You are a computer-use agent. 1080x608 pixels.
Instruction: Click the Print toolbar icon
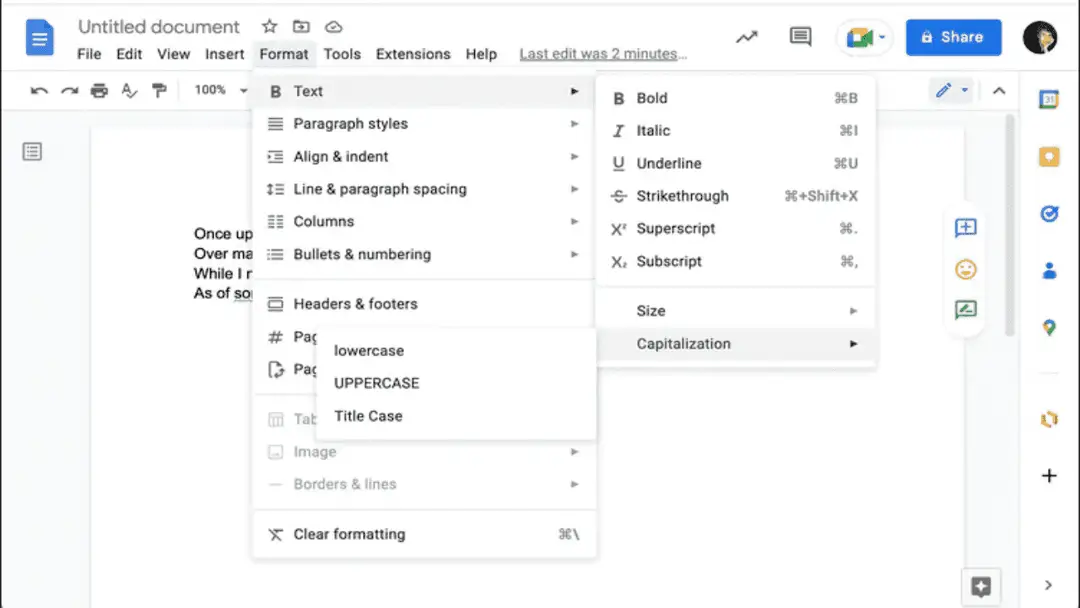99,90
